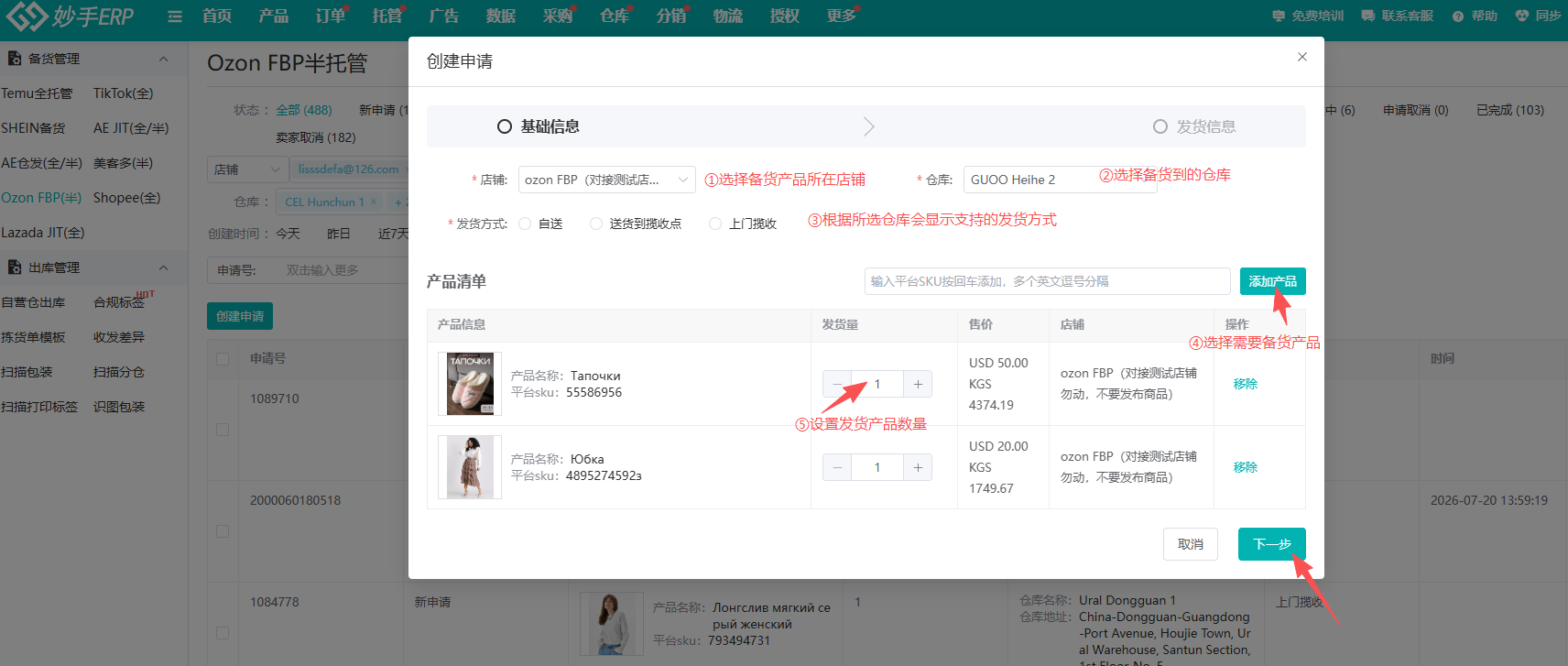Open the 授权 top menu
Image resolution: width=1568 pixels, height=666 pixels.
(785, 16)
